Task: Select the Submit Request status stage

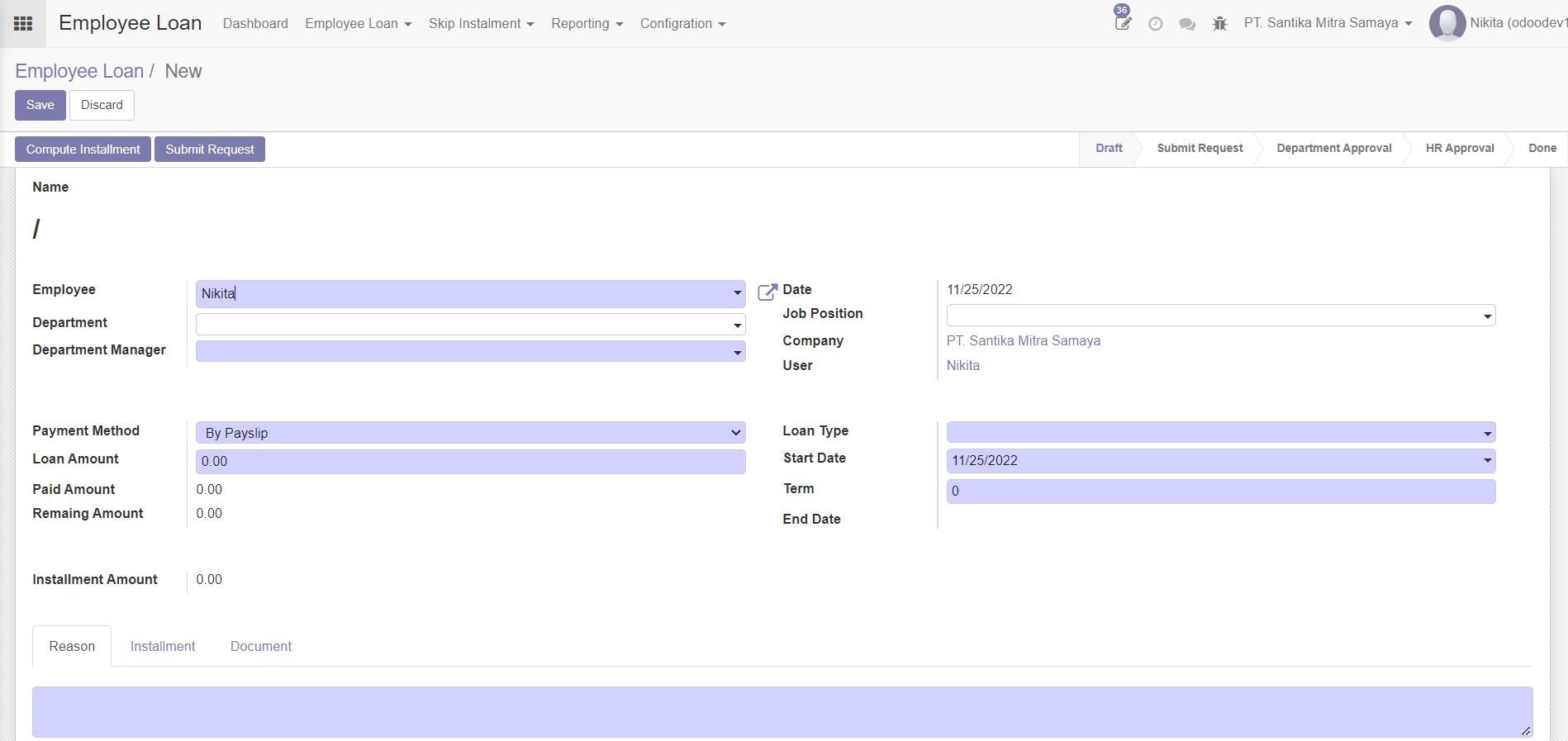Action: tap(1200, 149)
